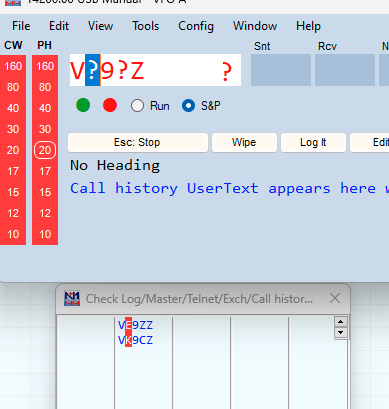Select 10 meter band in CW column
The image size is (389, 409).
tap(13, 234)
